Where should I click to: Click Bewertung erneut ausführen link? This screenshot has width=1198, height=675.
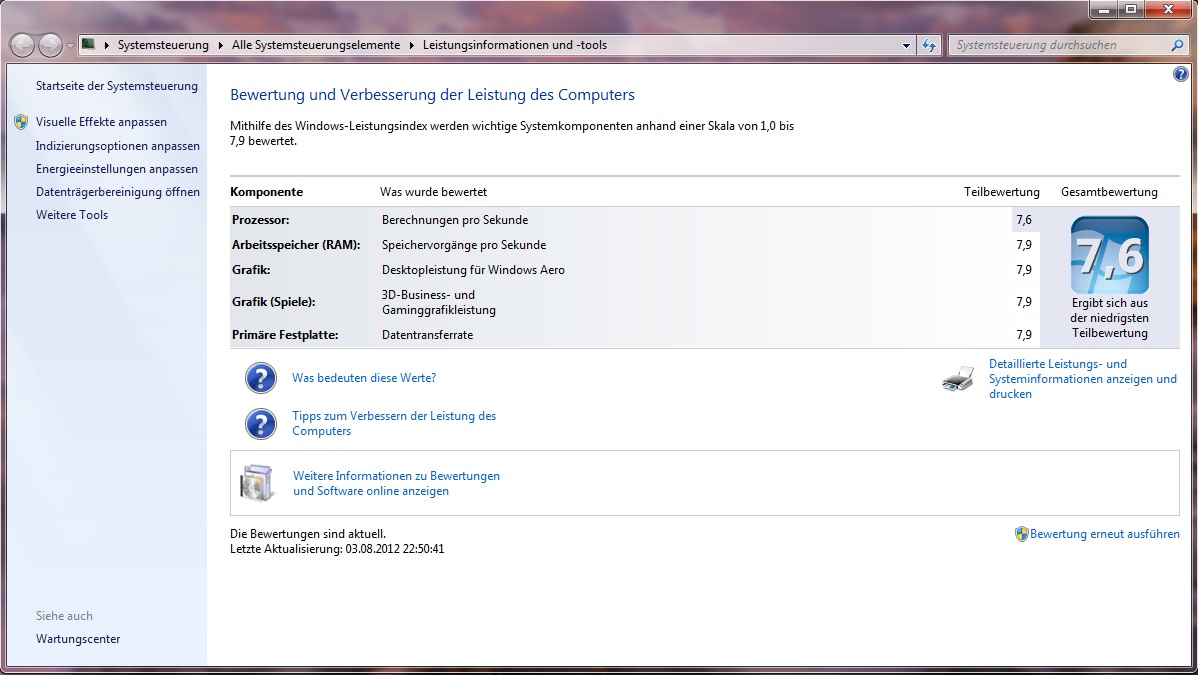pos(1105,534)
